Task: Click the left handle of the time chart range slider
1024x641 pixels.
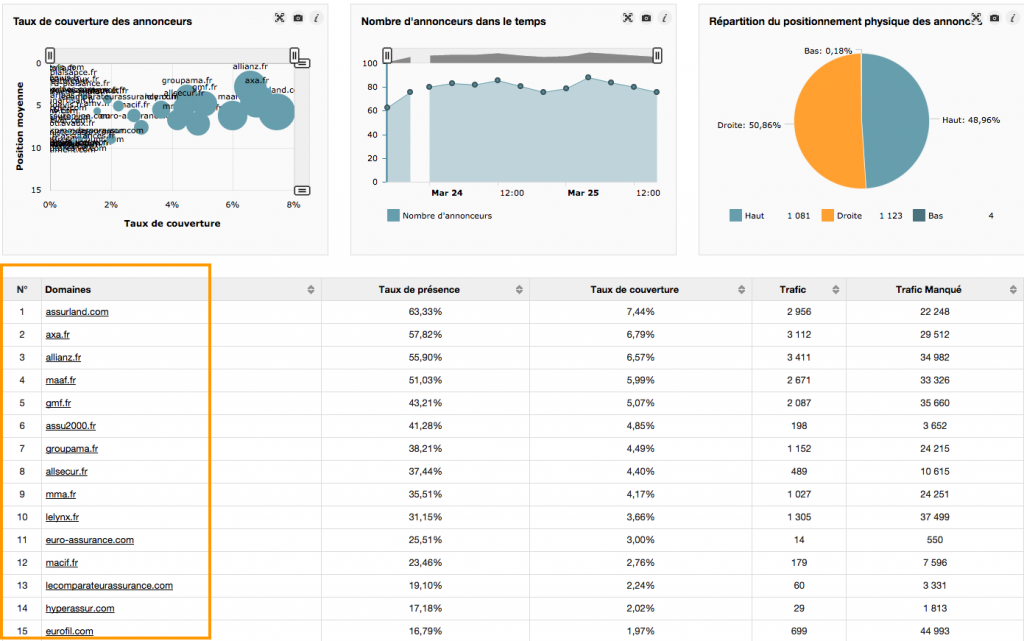Action: [x=387, y=55]
